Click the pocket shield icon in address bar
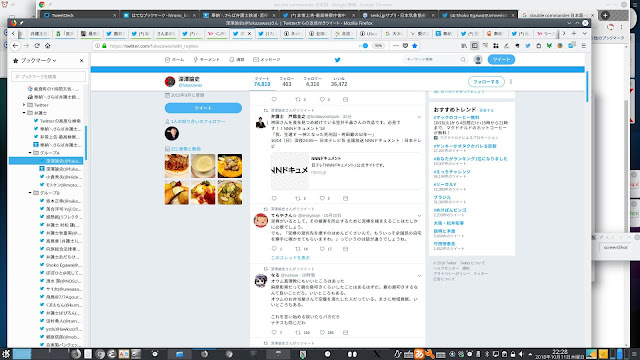Viewport: 640px width, 360px height. tap(405, 46)
